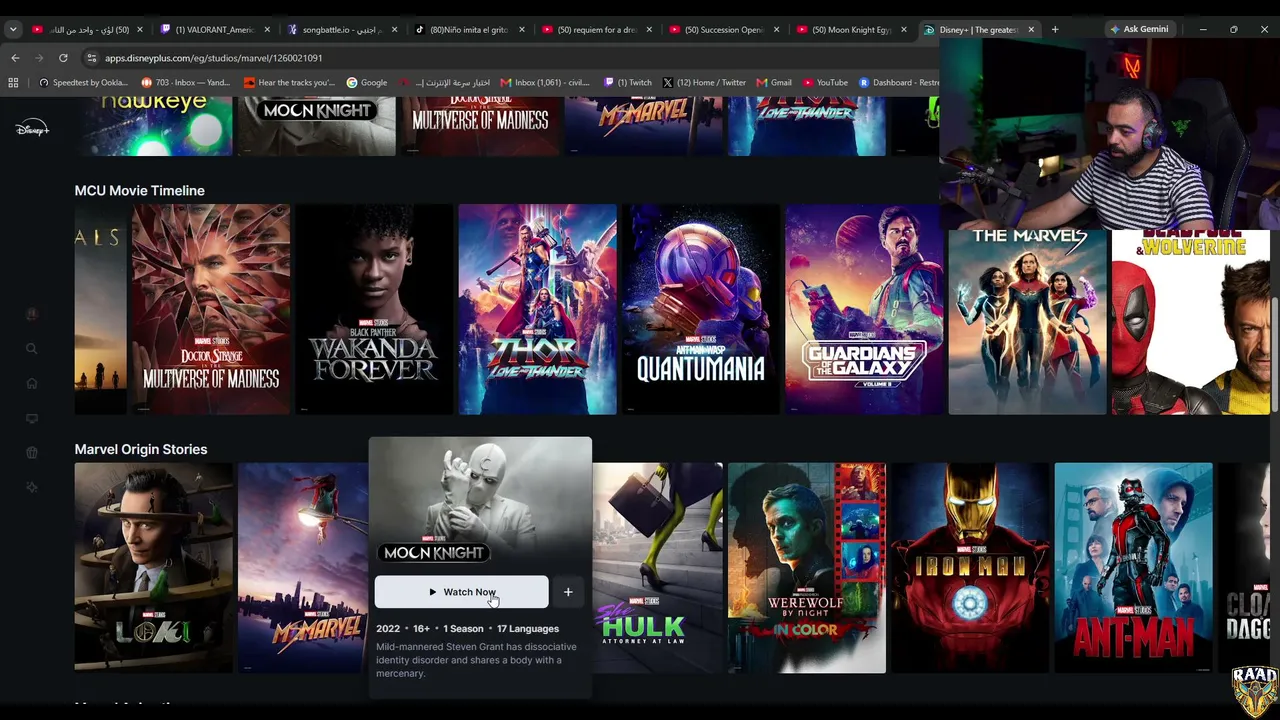This screenshot has width=1280, height=720.
Task: Close the VALORANT Twitch tab
Action: coord(266,30)
